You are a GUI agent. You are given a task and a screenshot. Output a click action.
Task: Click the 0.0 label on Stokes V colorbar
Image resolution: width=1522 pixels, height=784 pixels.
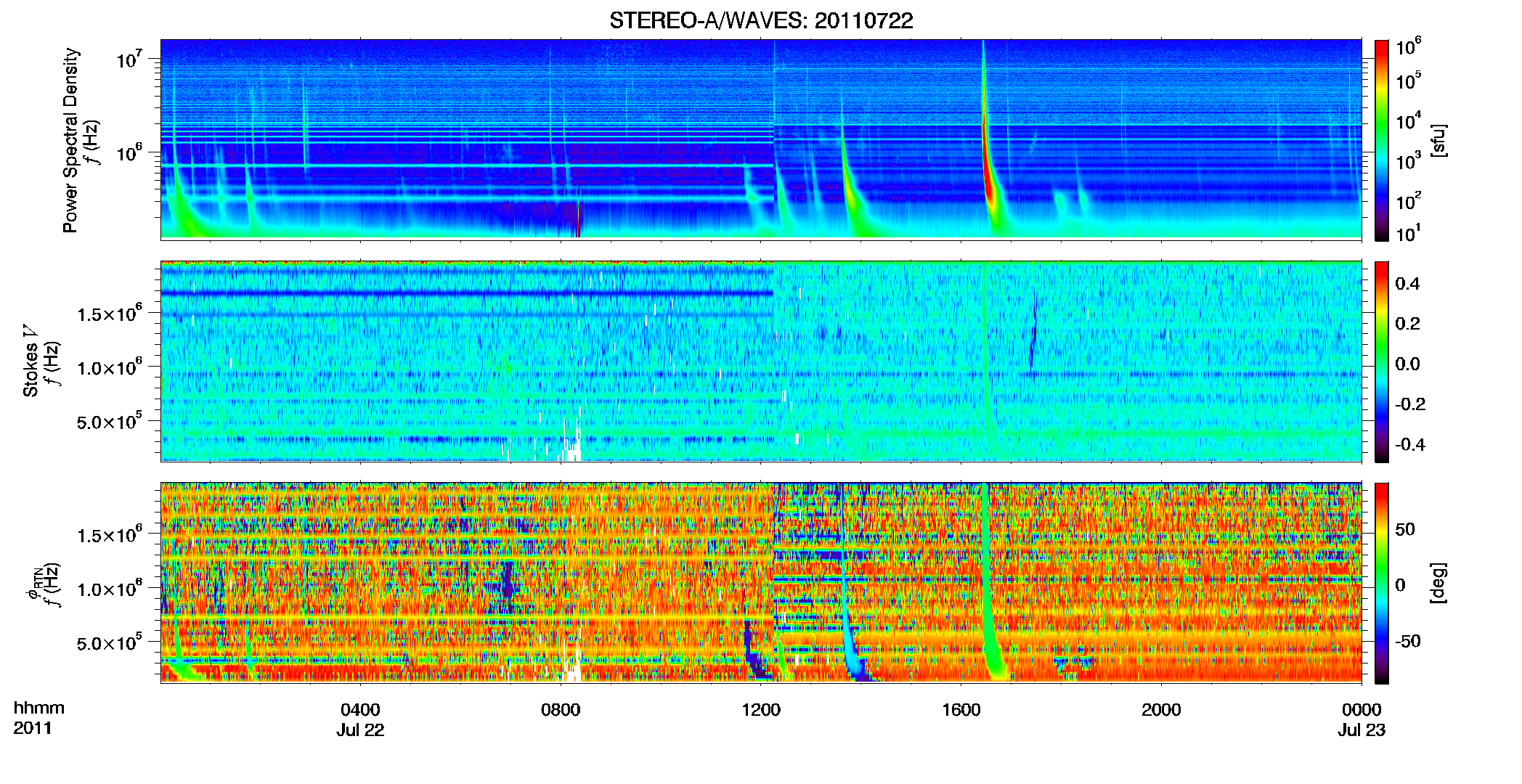(1407, 364)
